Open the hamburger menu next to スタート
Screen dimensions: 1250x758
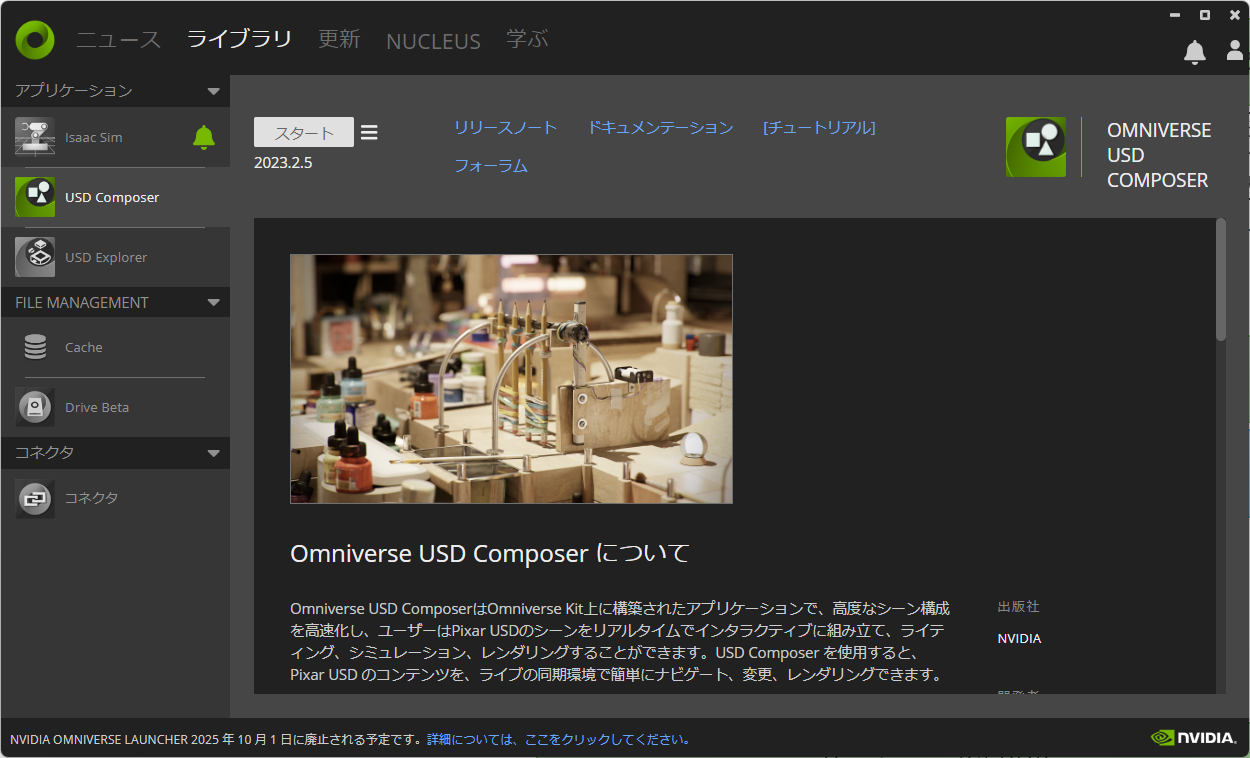(369, 131)
